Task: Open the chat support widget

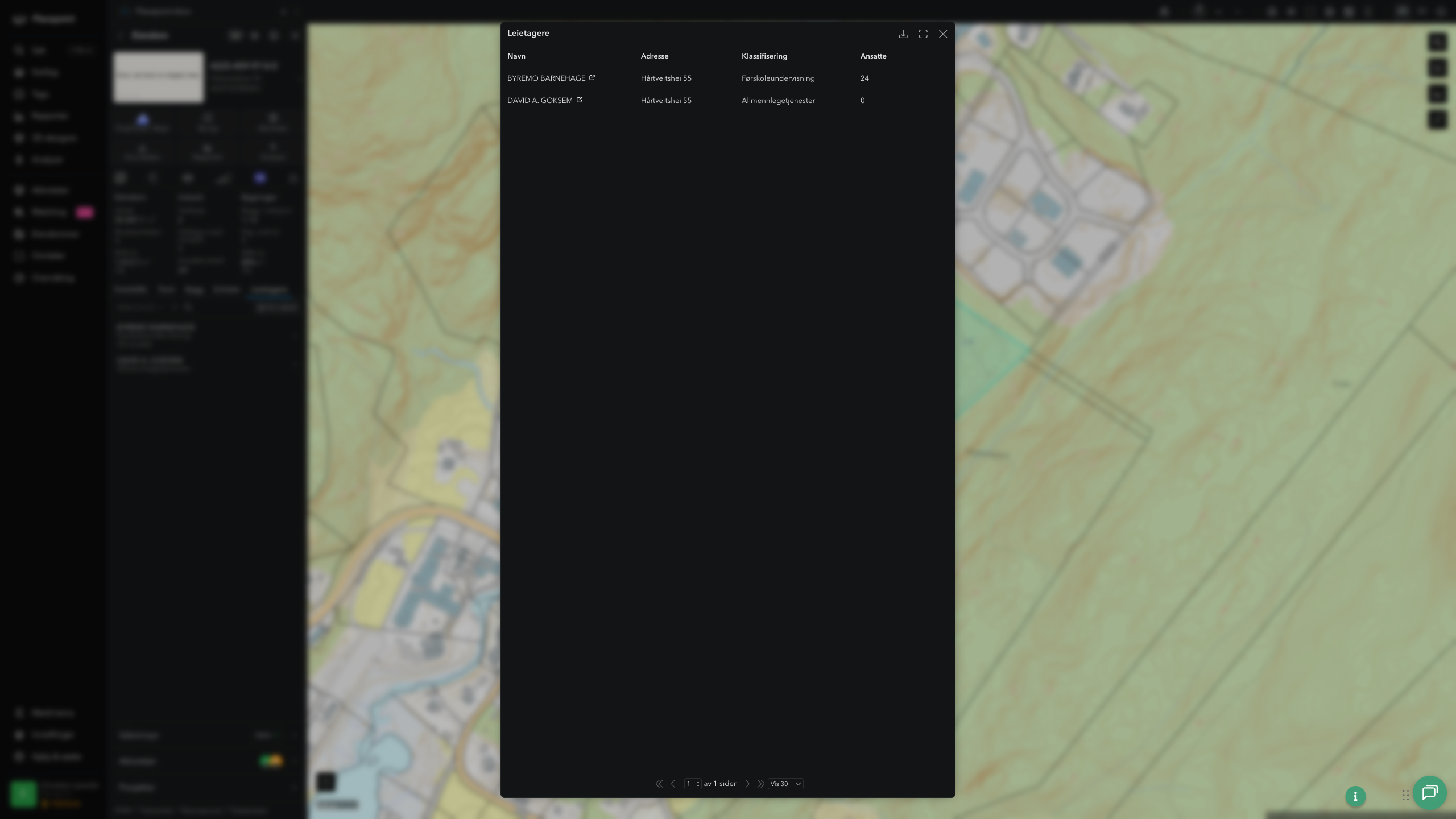Action: click(1430, 793)
